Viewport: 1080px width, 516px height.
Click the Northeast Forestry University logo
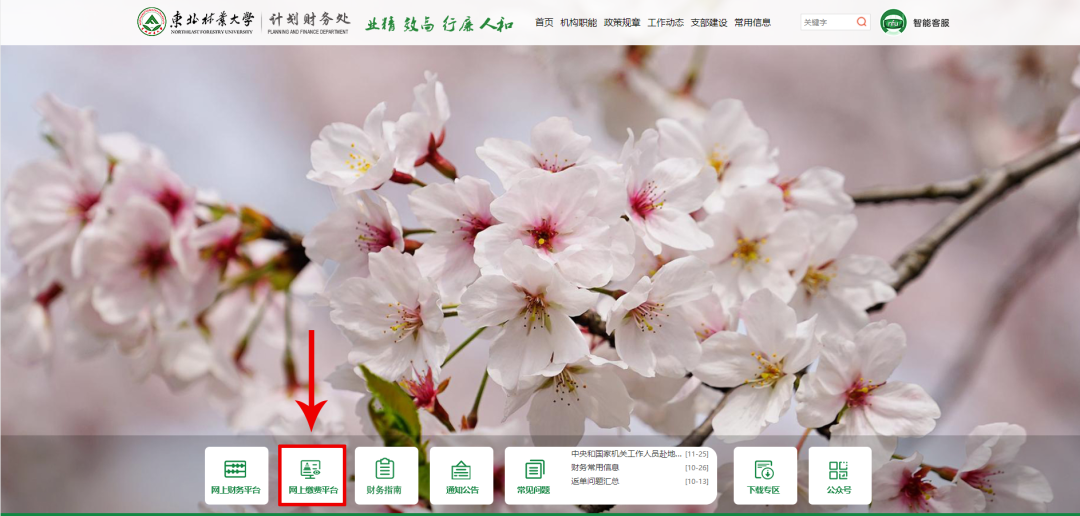tap(152, 22)
